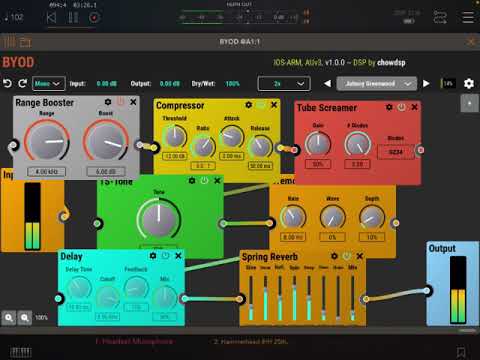
Task: Click the Spring Reverb Size slider
Action: (x=251, y=297)
